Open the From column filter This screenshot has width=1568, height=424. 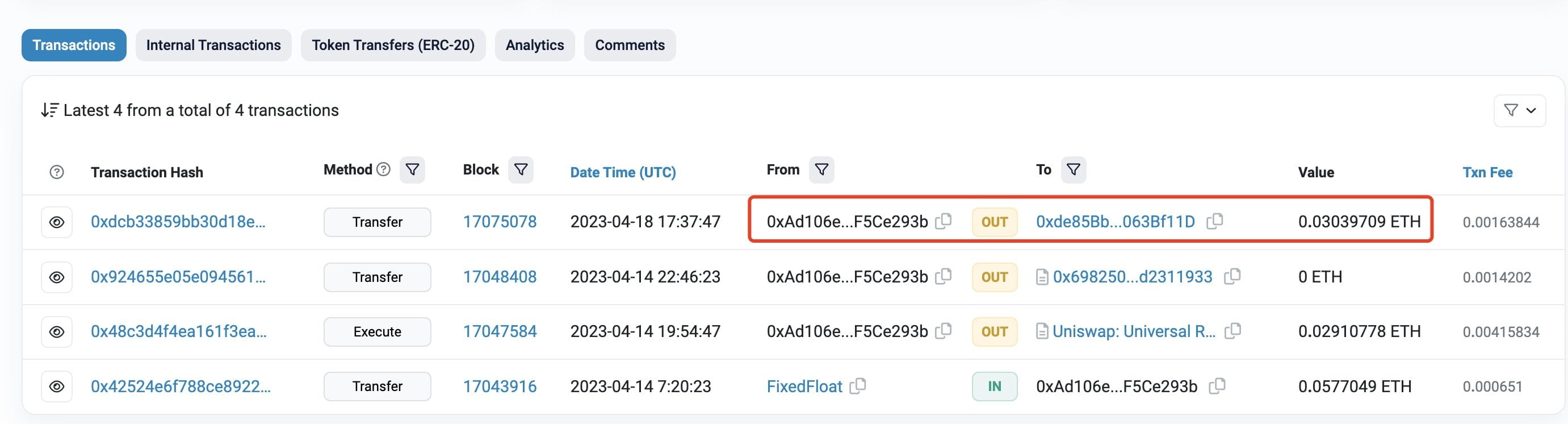point(821,169)
